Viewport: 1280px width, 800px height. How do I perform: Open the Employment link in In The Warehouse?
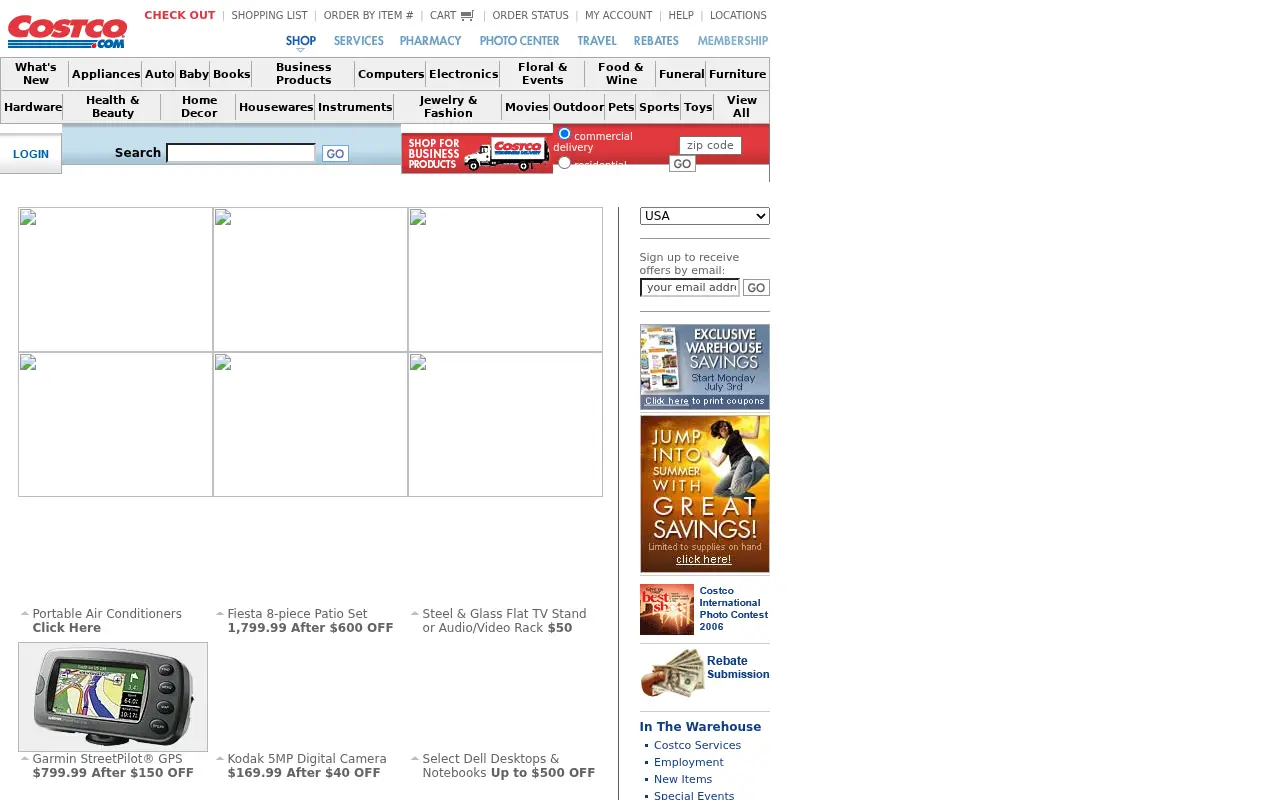[x=688, y=762]
